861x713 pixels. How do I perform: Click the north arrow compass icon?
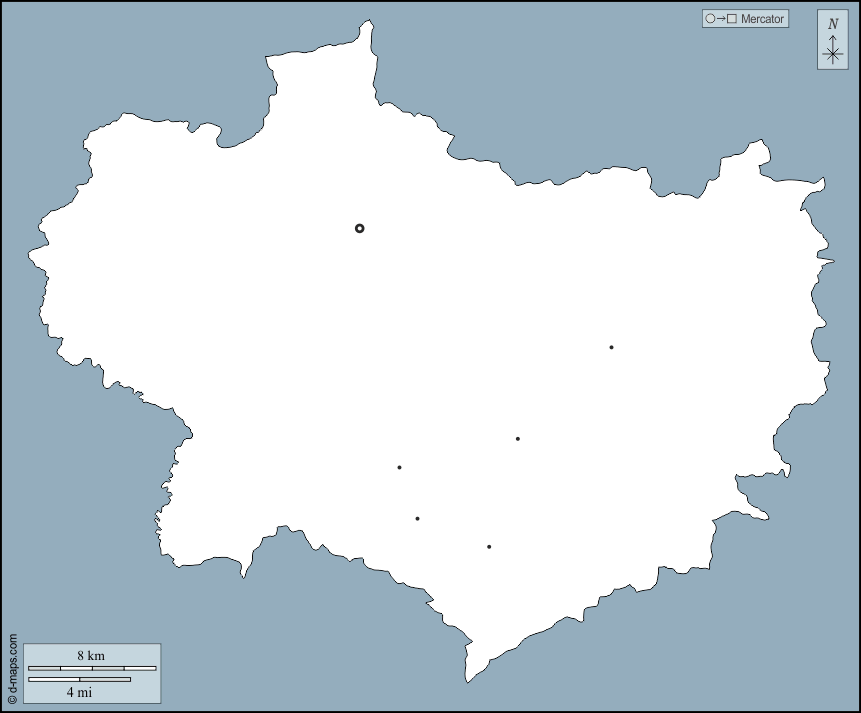pos(832,41)
